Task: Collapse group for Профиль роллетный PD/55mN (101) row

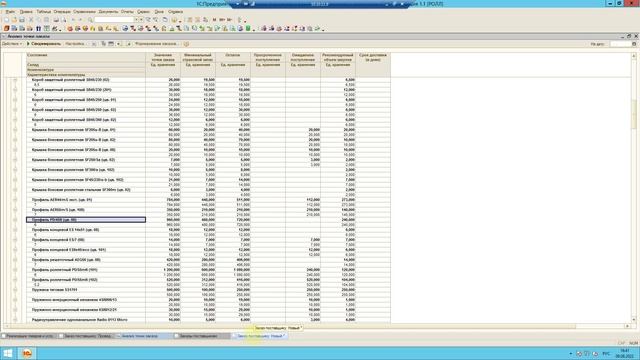Action: point(15,270)
